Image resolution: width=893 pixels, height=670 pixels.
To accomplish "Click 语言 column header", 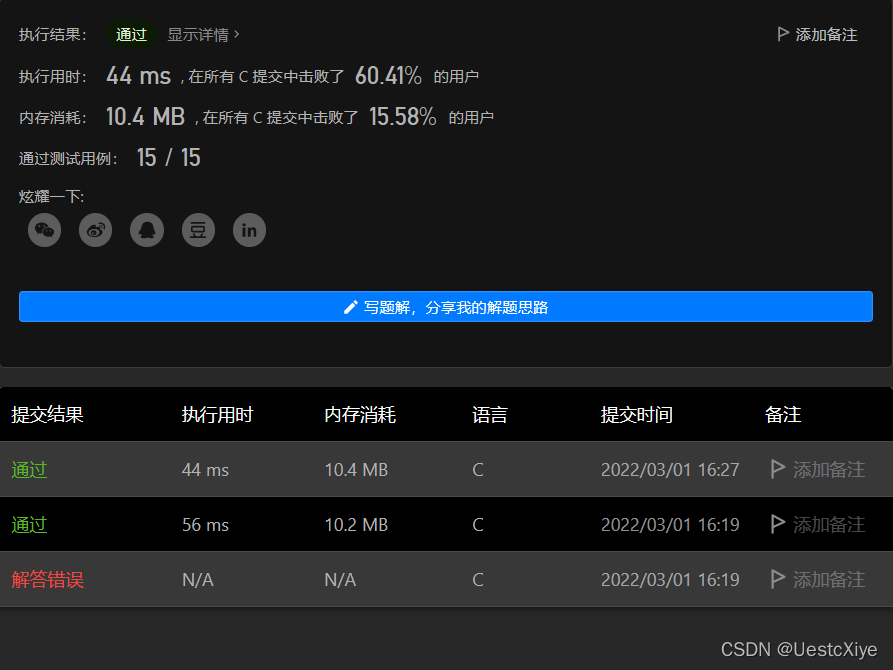I will point(490,415).
